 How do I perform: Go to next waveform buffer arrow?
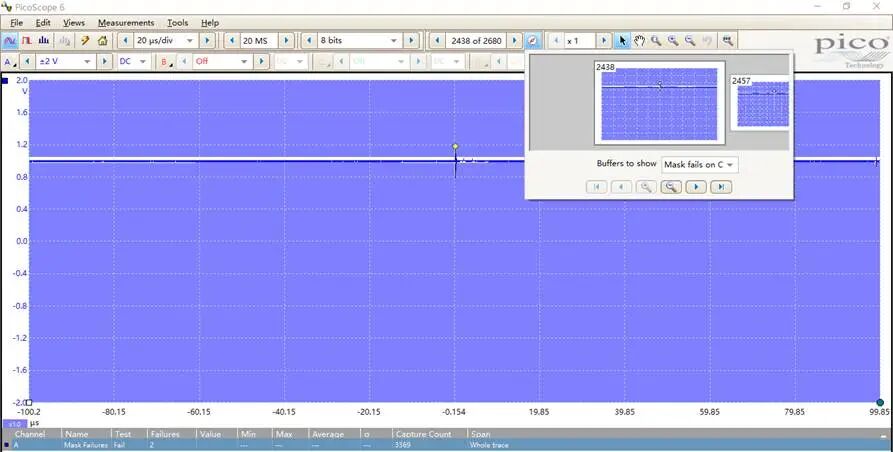coord(514,40)
